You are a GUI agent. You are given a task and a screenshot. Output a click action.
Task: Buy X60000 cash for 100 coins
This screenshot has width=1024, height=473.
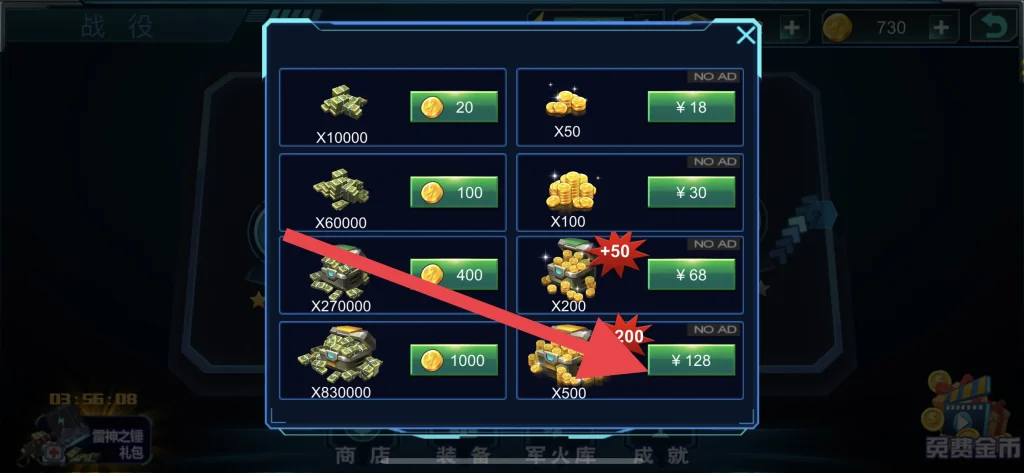(454, 192)
